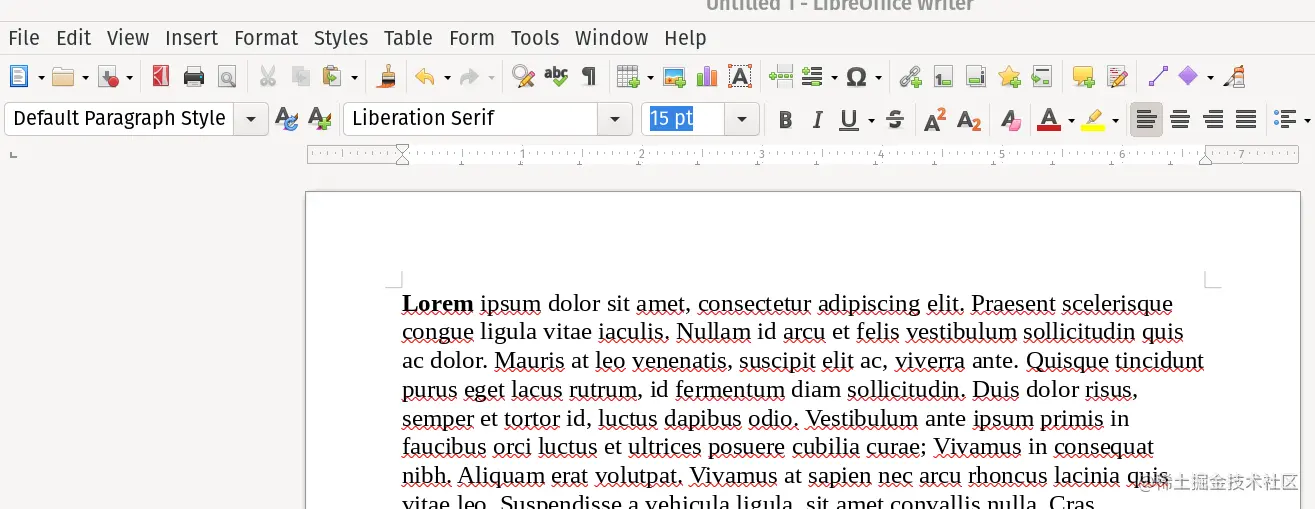The height and width of the screenshot is (509, 1315).
Task: Click the Cut scissors icon
Action: [x=267, y=76]
